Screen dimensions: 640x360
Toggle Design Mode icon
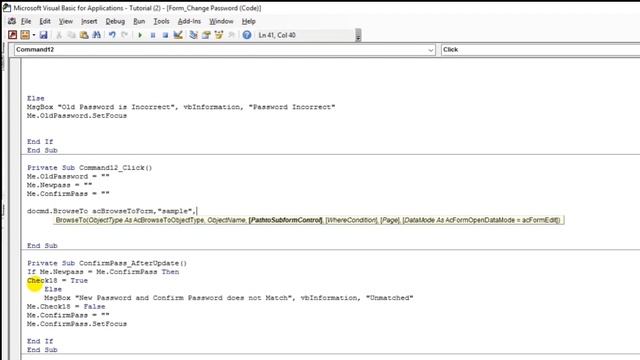178,35
